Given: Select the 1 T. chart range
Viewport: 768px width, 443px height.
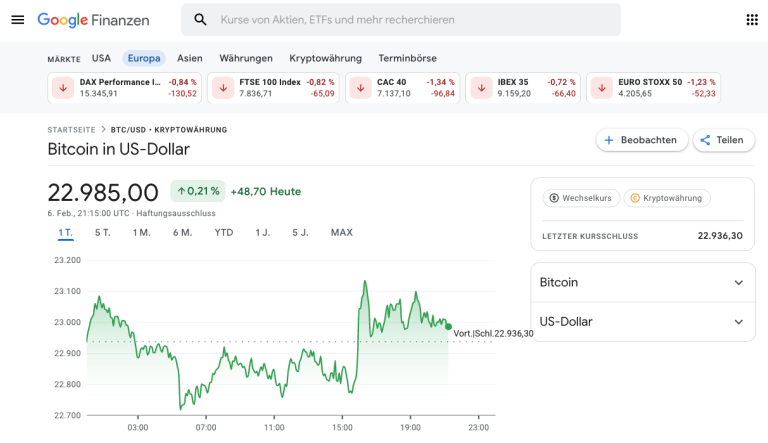Looking at the screenshot, I should (66, 233).
